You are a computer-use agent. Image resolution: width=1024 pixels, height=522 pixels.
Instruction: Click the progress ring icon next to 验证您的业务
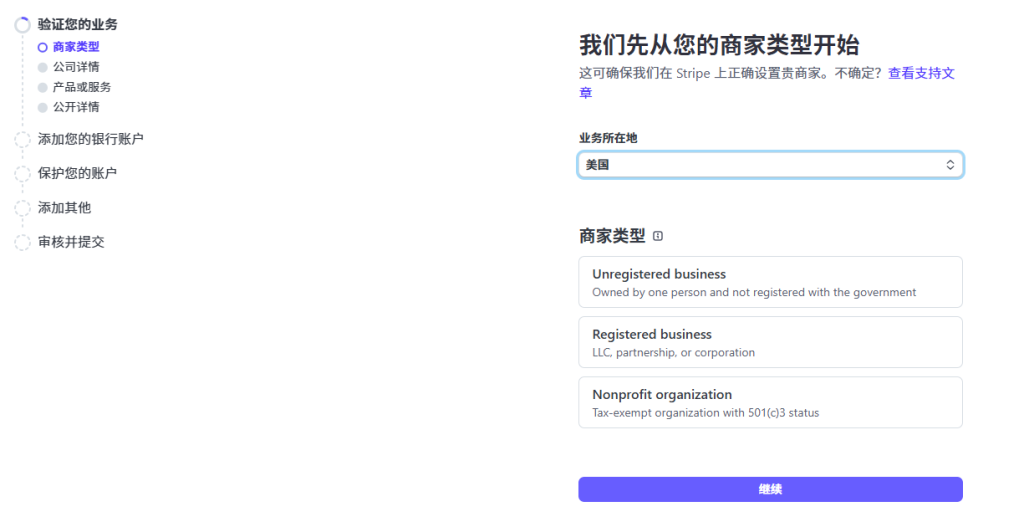pos(22,25)
